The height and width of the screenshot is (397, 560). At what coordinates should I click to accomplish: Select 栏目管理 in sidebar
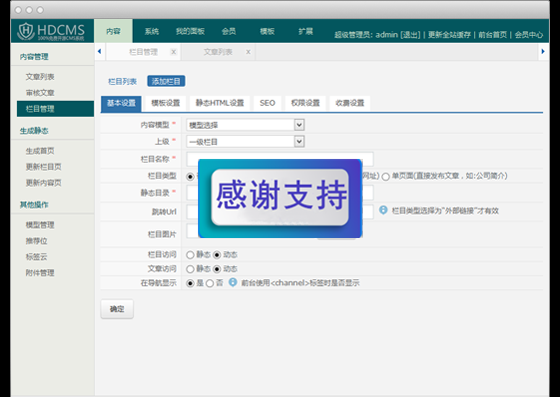pos(55,109)
